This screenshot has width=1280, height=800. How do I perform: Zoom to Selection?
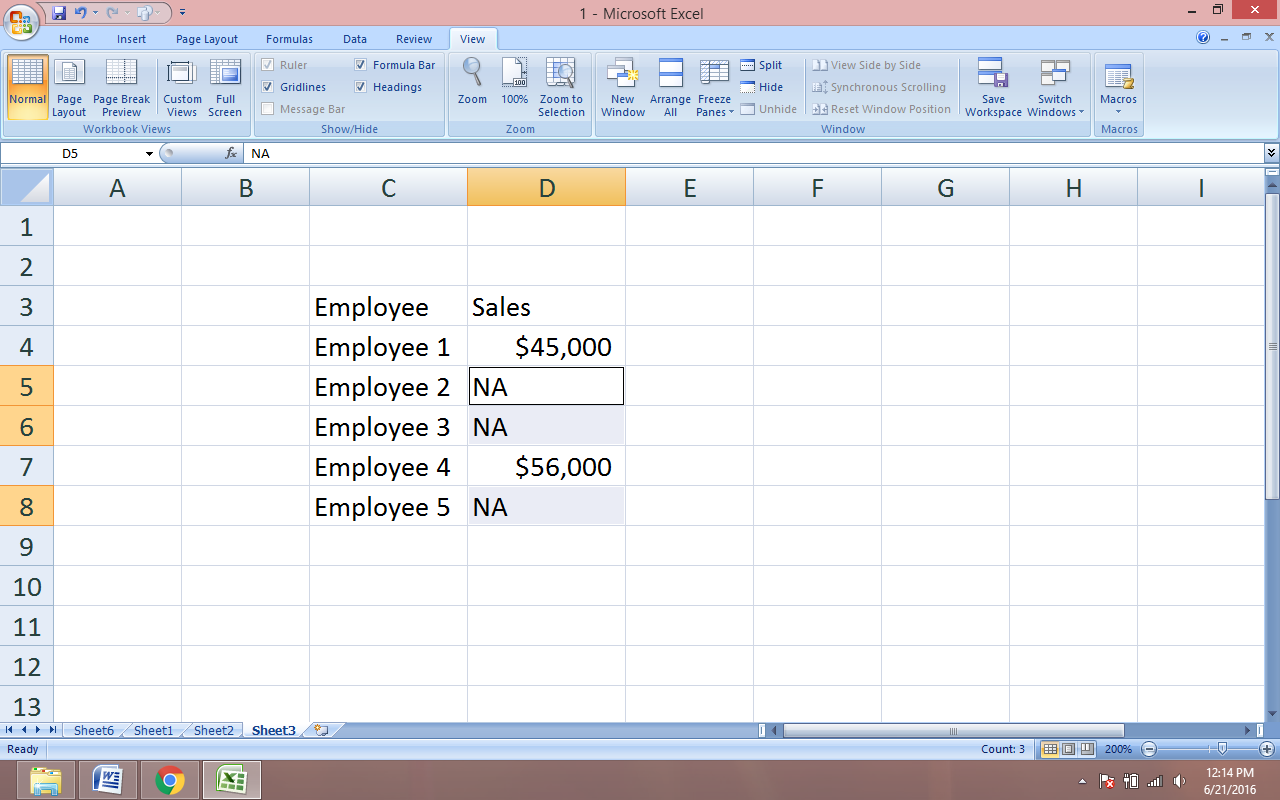point(561,87)
